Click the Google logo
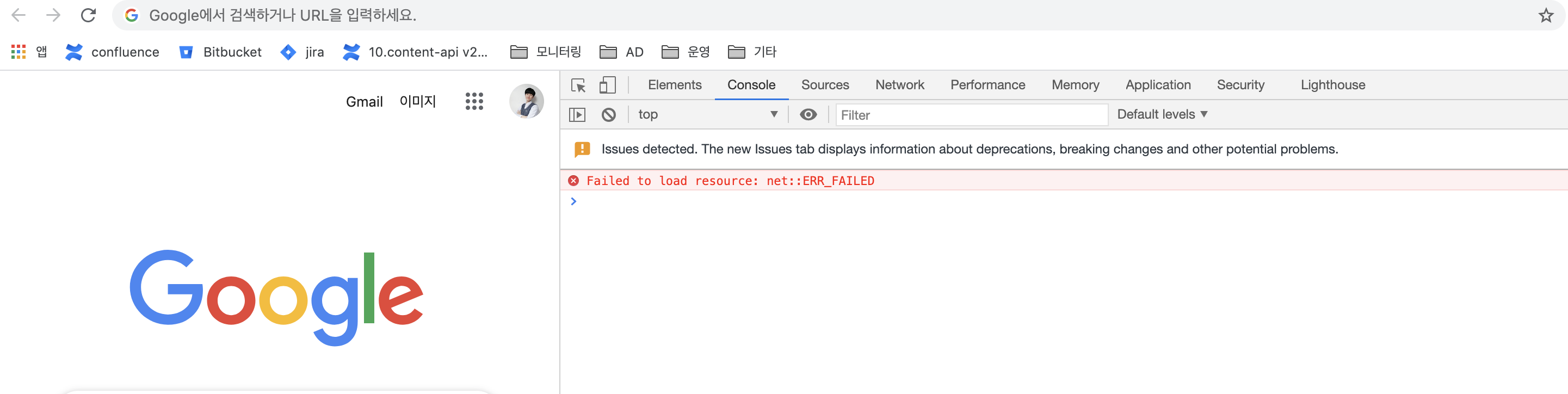Image resolution: width=1568 pixels, height=394 pixels. click(276, 297)
